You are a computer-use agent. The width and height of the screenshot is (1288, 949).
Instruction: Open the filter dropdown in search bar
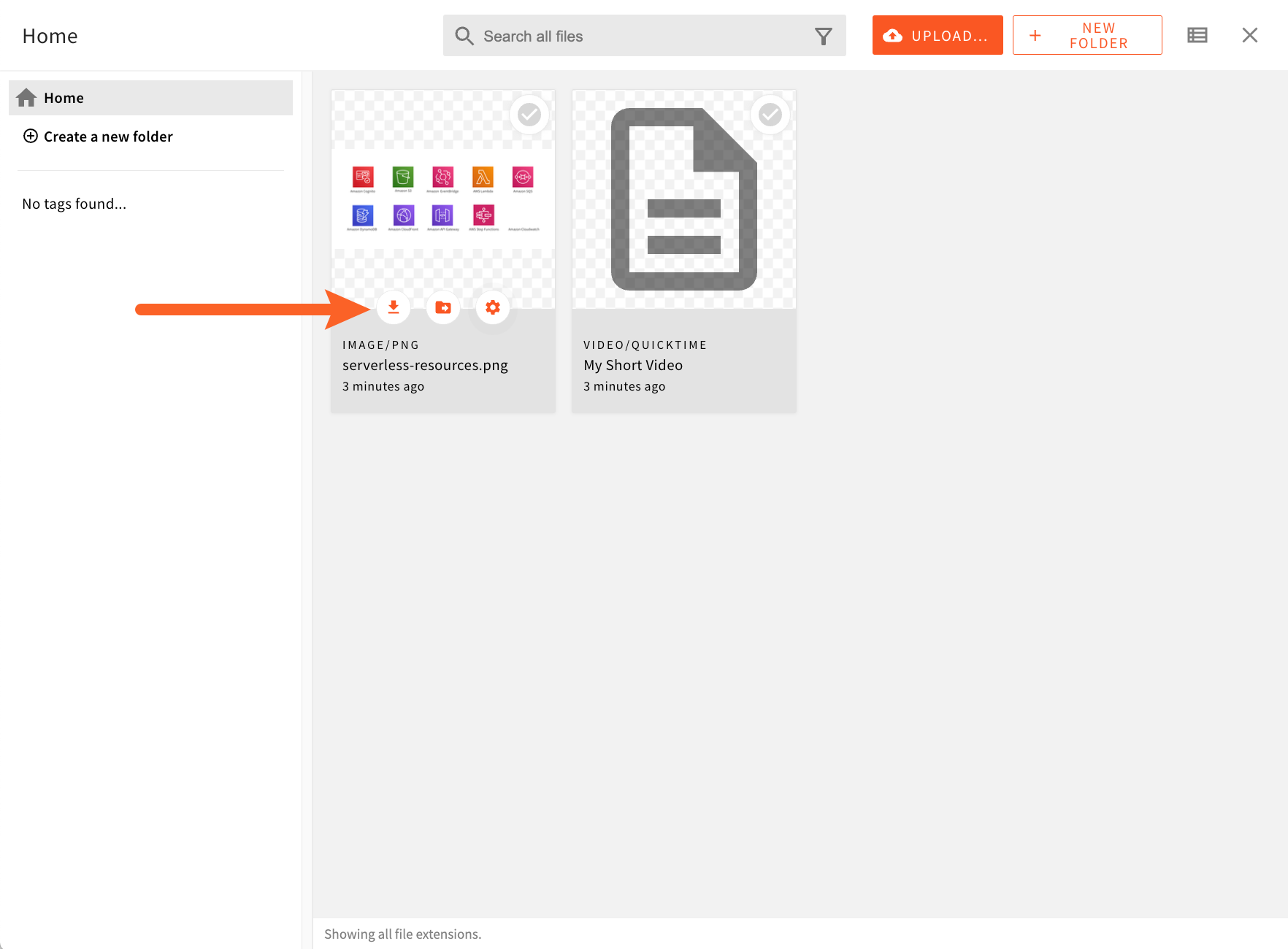pyautogui.click(x=823, y=35)
